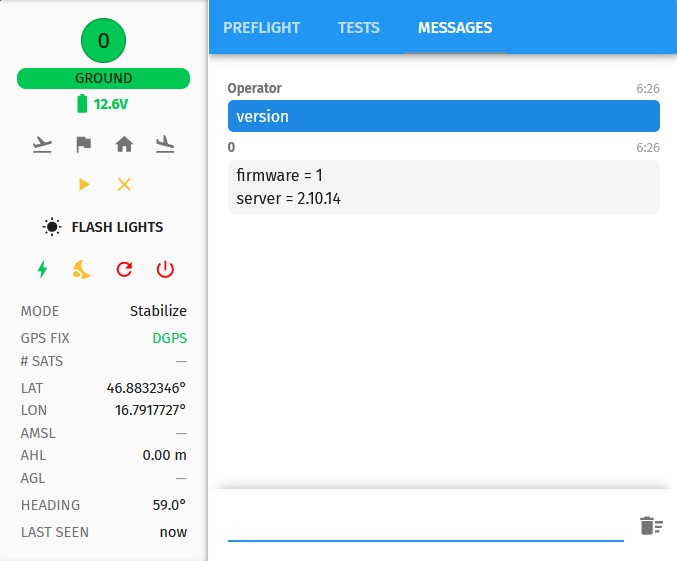The image size is (677, 561).
Task: Click the AMSL label
Action: click(38, 433)
